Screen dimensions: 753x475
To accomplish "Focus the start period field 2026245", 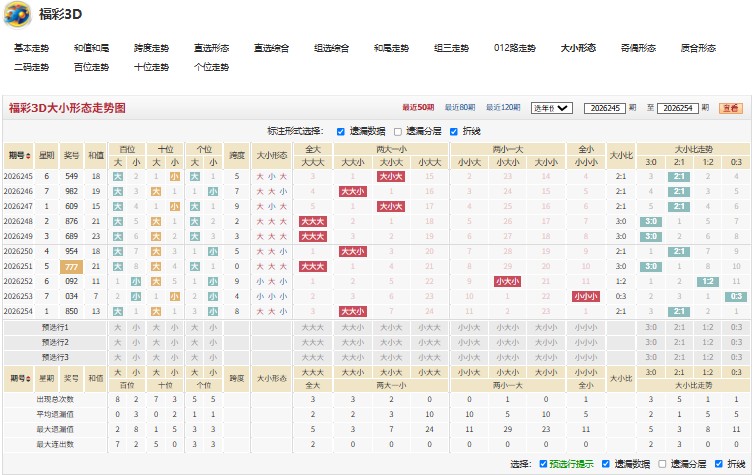I will (x=605, y=108).
